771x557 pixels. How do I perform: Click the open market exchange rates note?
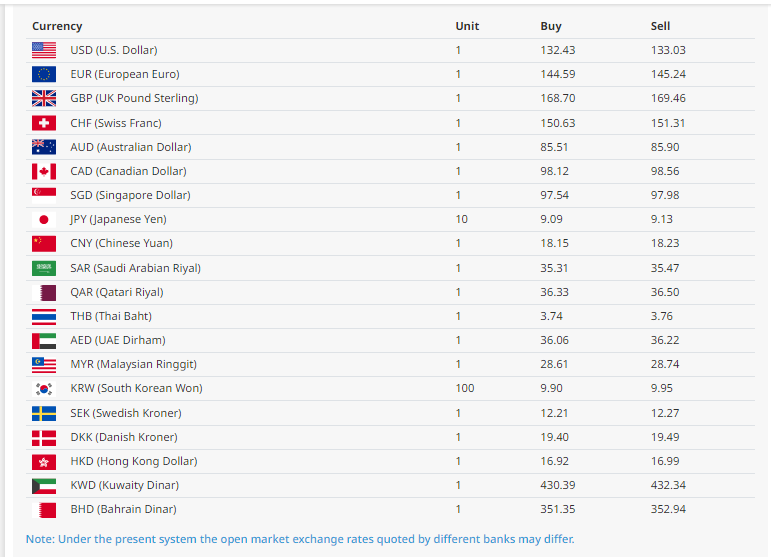[x=300, y=539]
